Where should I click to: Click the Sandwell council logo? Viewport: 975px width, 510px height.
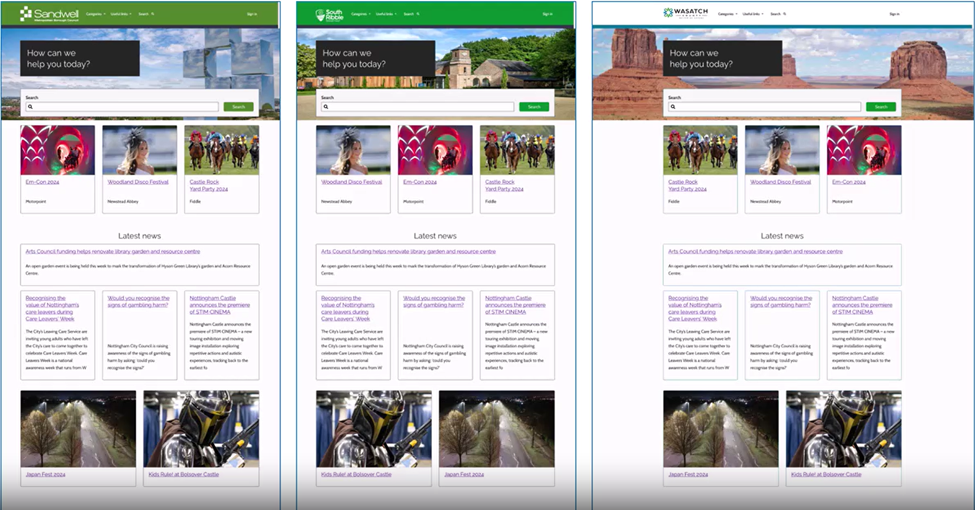coord(49,14)
